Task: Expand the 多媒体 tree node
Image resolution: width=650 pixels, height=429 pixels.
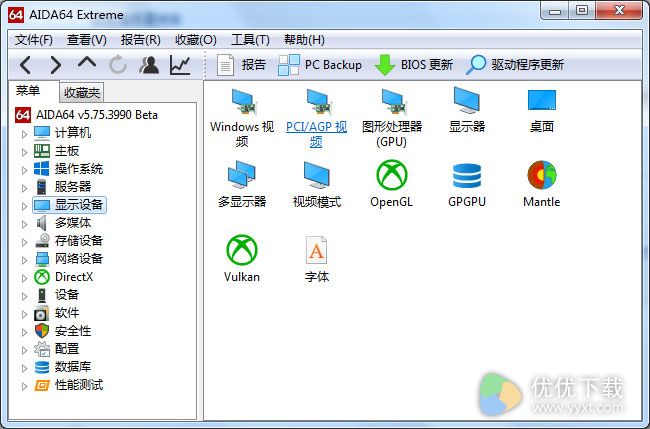Action: pos(24,224)
